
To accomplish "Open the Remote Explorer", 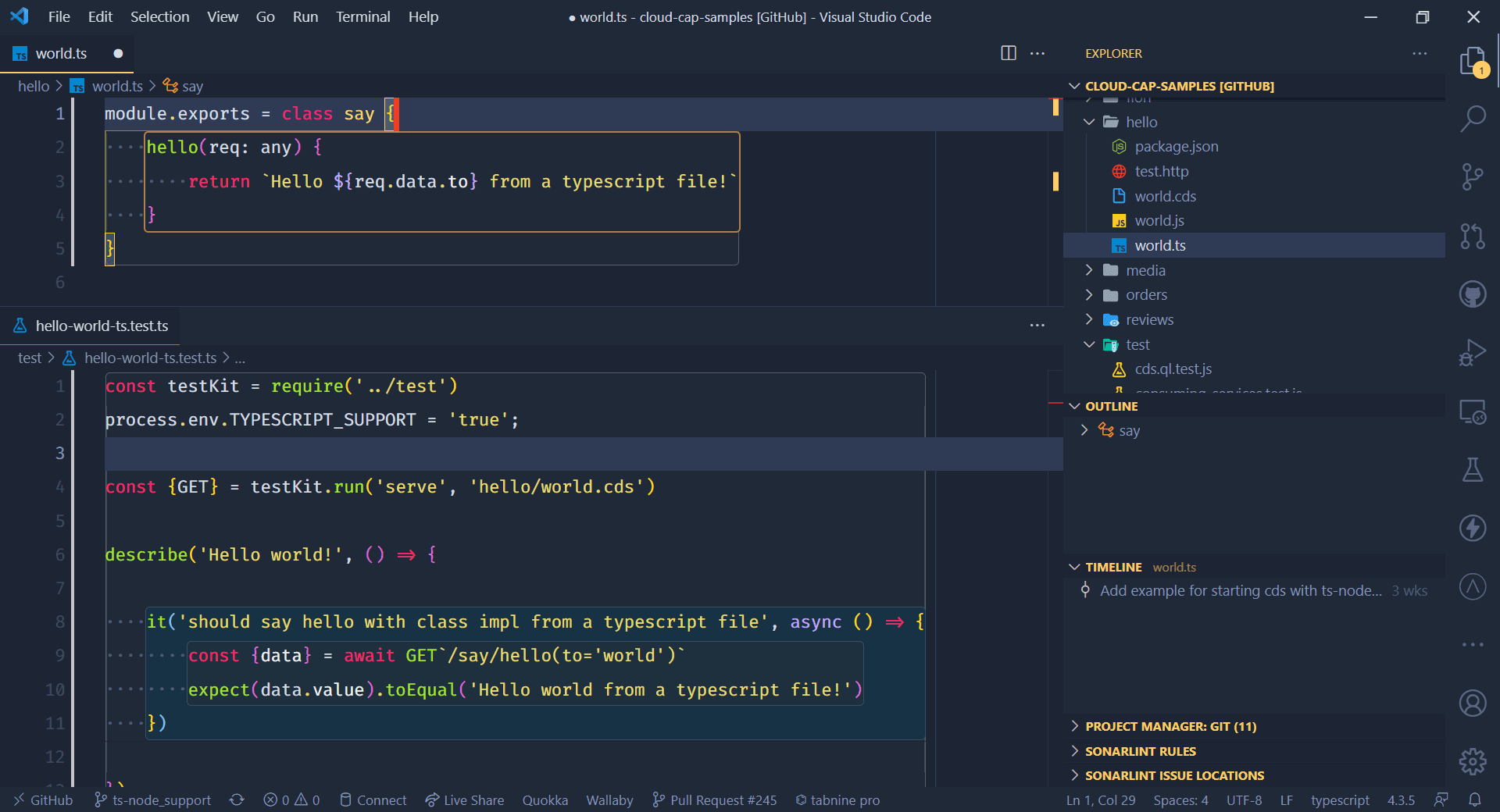I will (x=1473, y=412).
